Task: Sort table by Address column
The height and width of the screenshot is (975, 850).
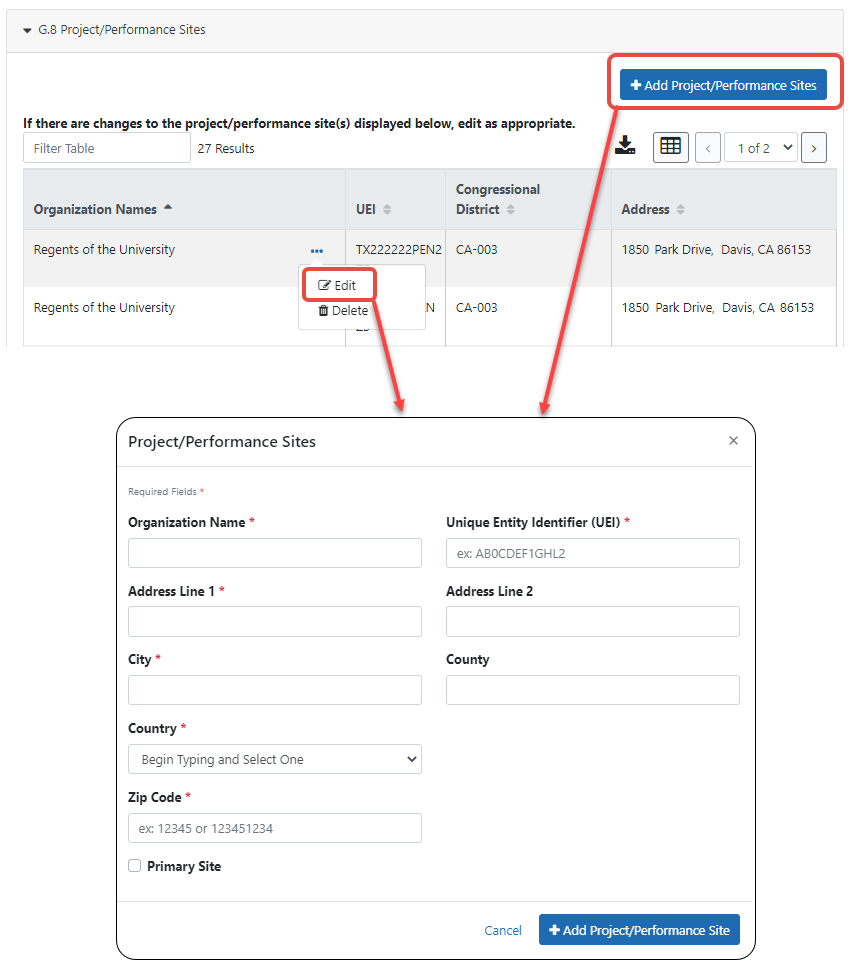Action: pyautogui.click(x=681, y=210)
